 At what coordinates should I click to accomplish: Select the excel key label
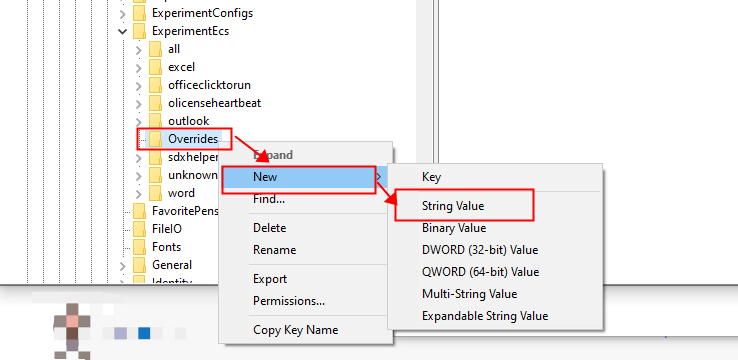(x=181, y=67)
